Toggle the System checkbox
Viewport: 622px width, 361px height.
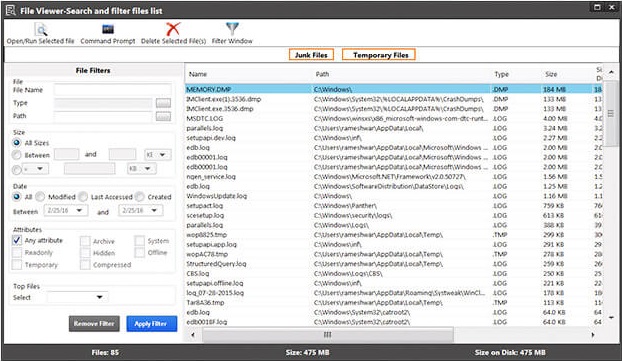coord(140,241)
